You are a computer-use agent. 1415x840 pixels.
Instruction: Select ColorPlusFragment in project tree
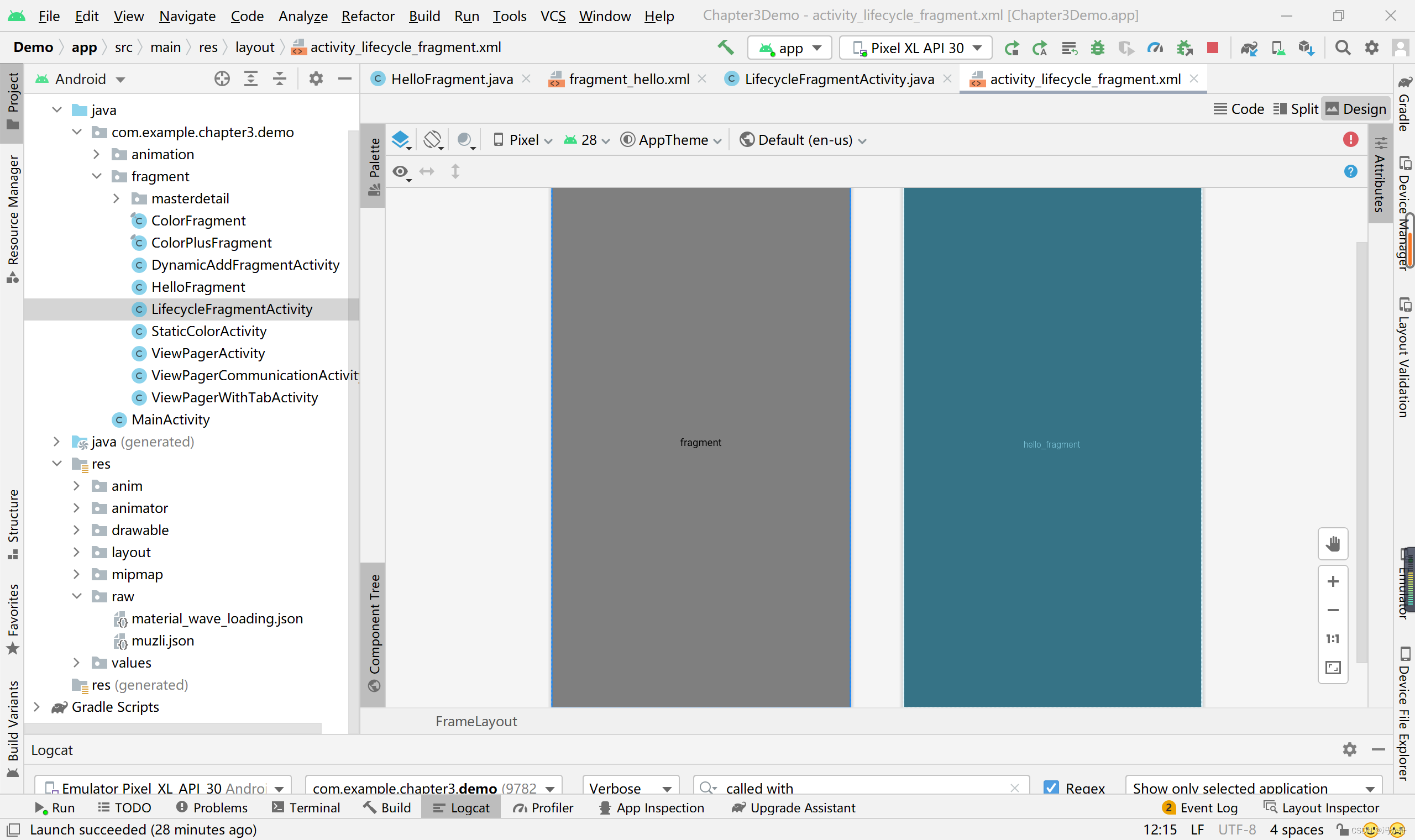[211, 243]
